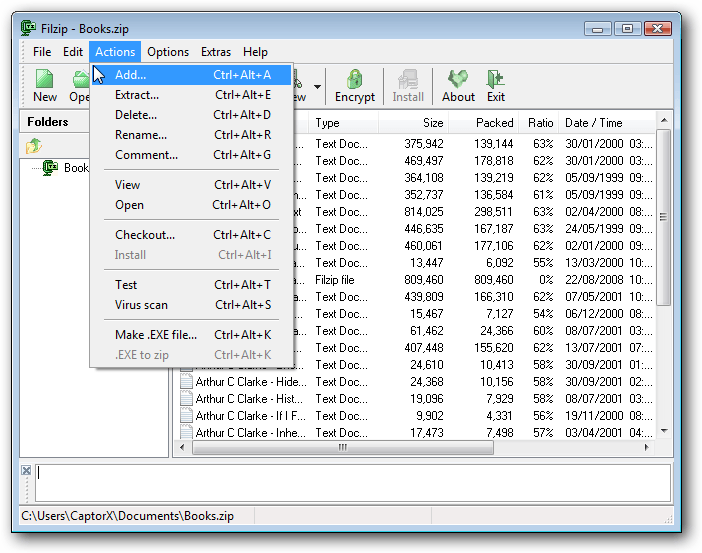The image size is (702, 553).
Task: Click the vertical scrollbar down arrow
Action: coord(664,431)
